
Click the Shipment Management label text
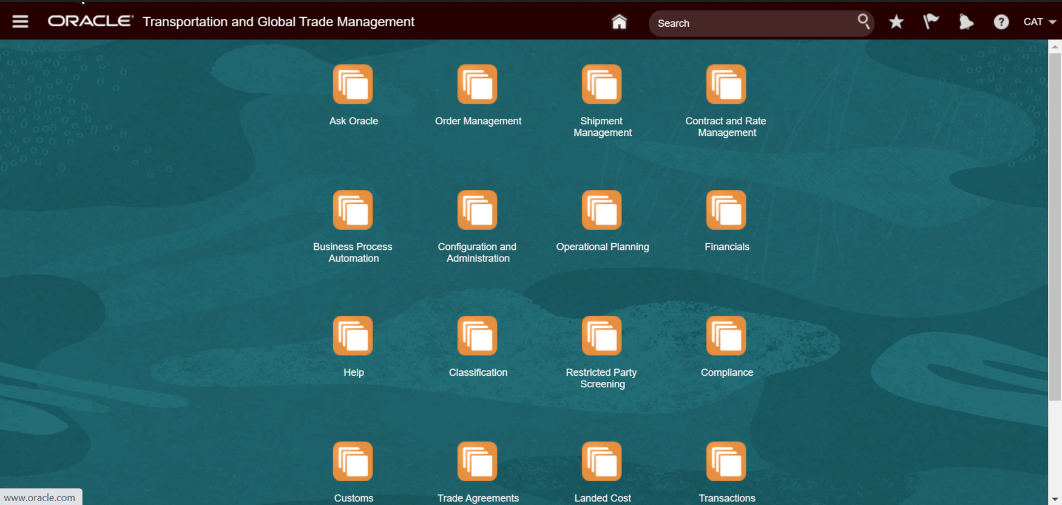pyautogui.click(x=602, y=127)
